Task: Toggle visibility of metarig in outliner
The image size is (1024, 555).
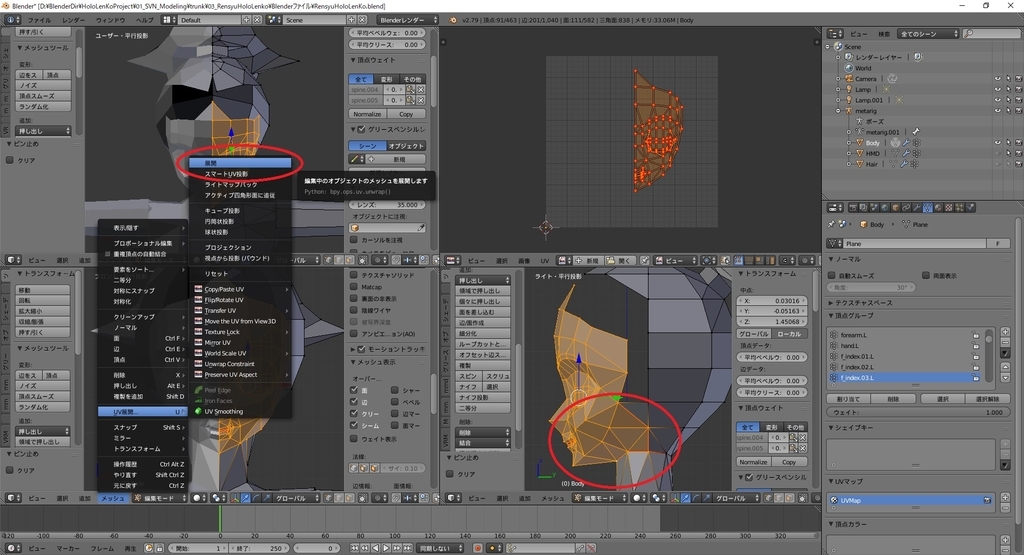Action: (997, 110)
